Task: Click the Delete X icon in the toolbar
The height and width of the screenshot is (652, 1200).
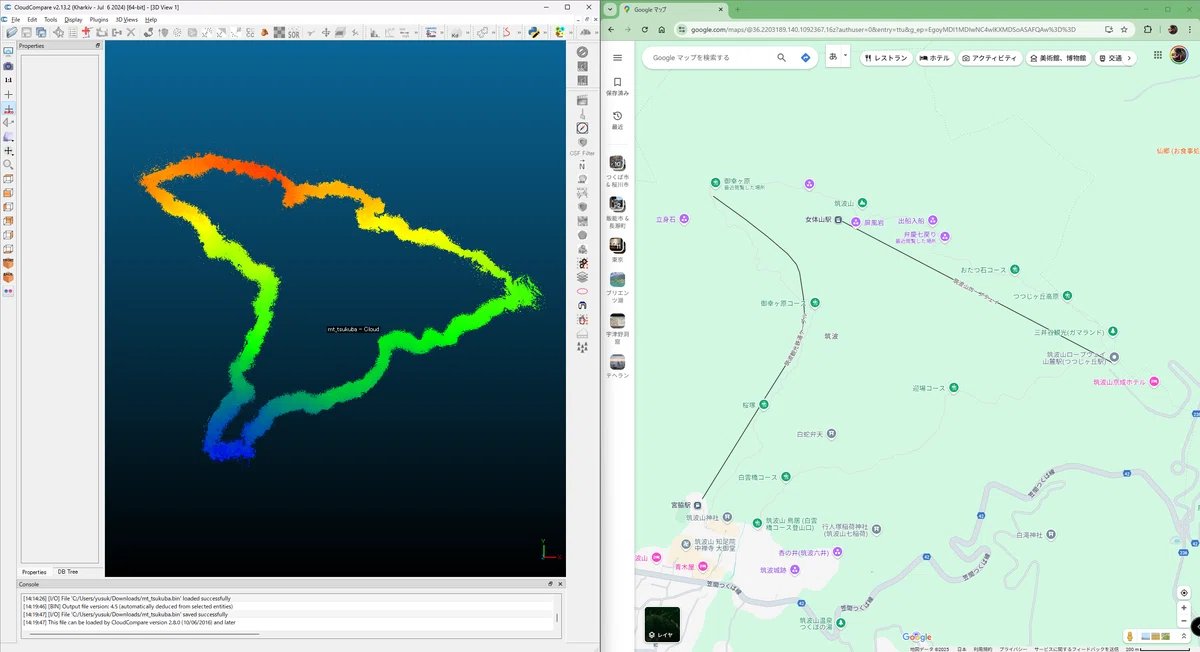Action: pyautogui.click(x=131, y=32)
